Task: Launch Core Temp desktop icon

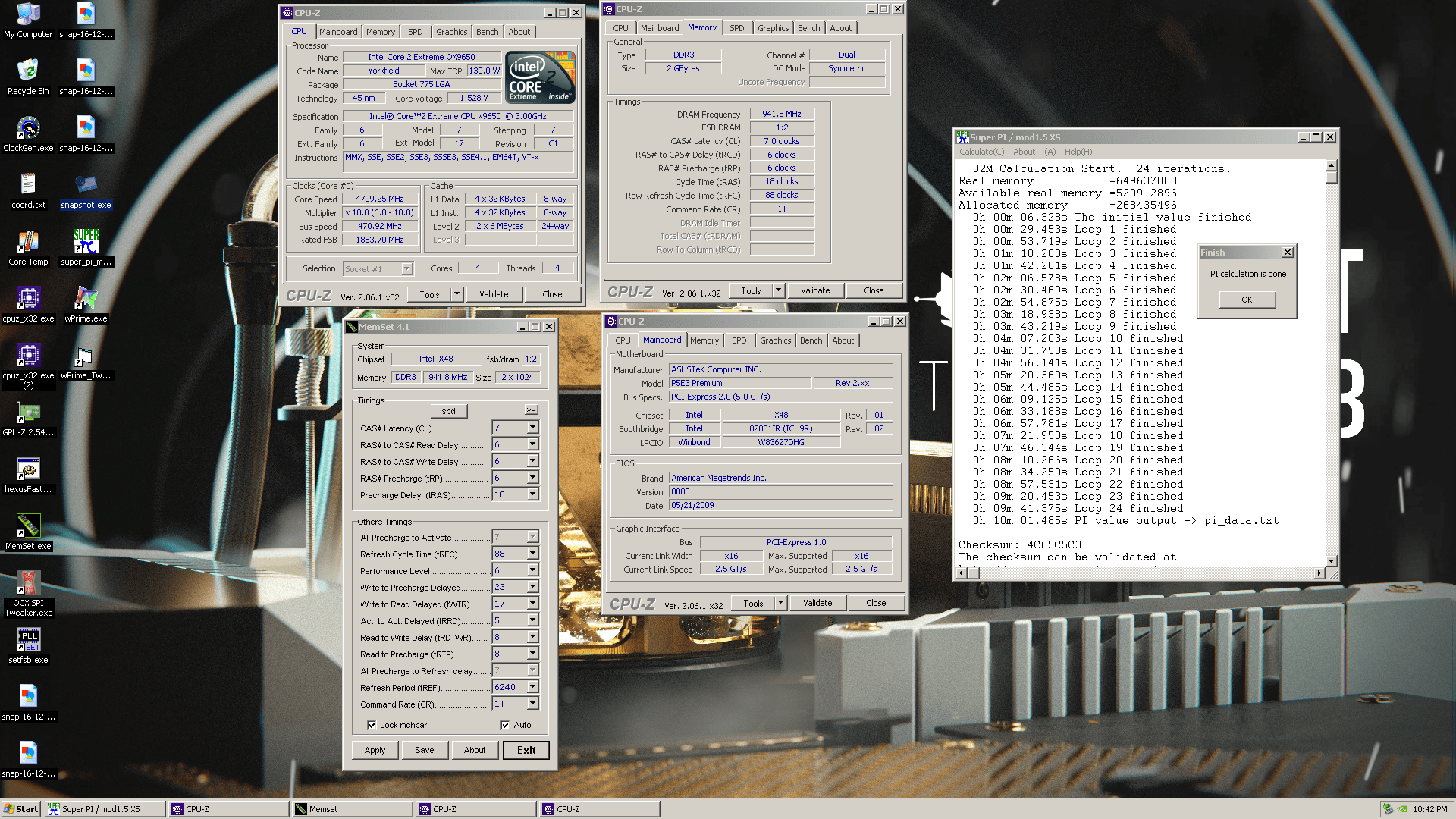Action: pos(28,248)
